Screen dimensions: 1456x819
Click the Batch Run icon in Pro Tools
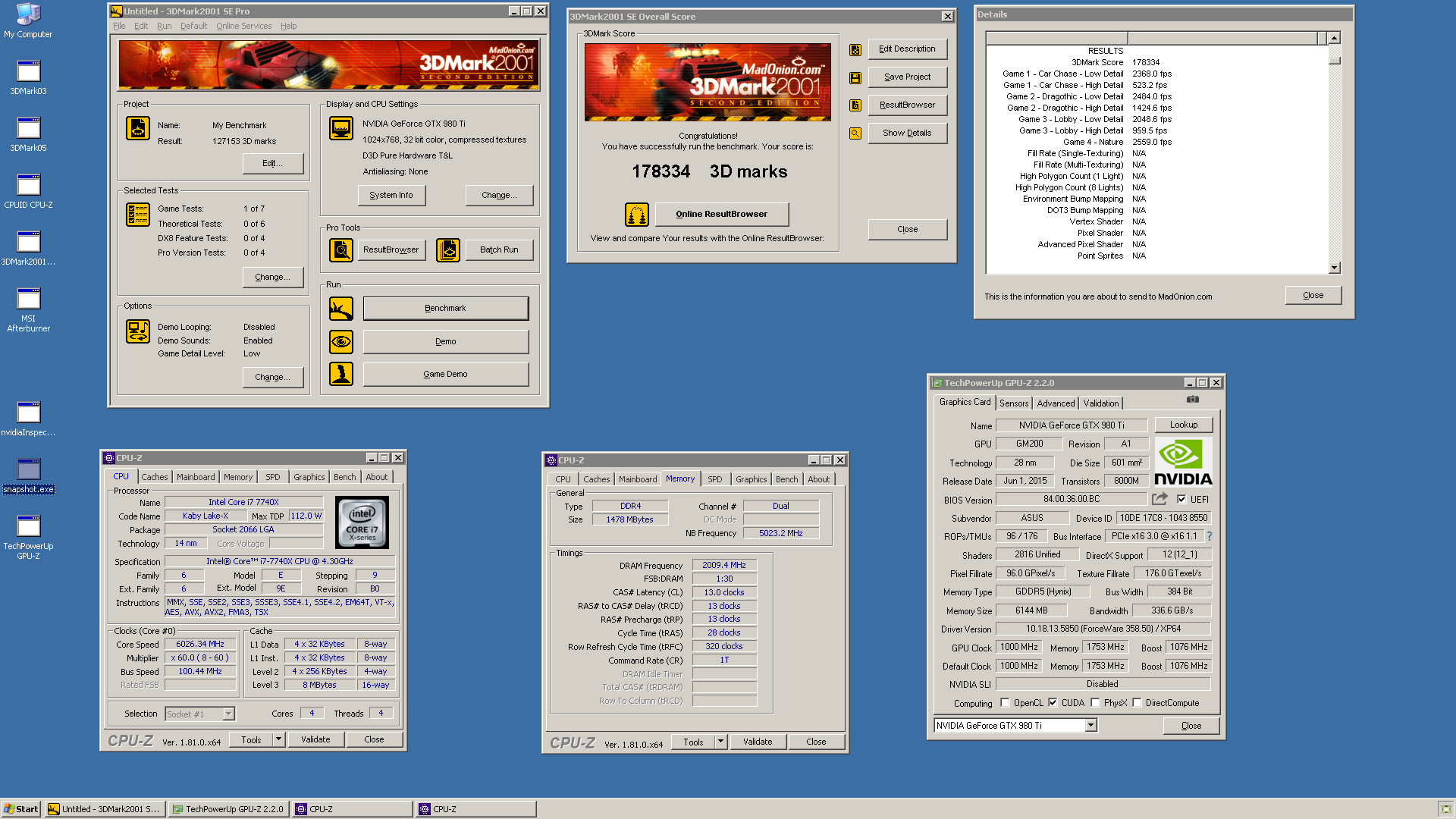pyautogui.click(x=448, y=249)
